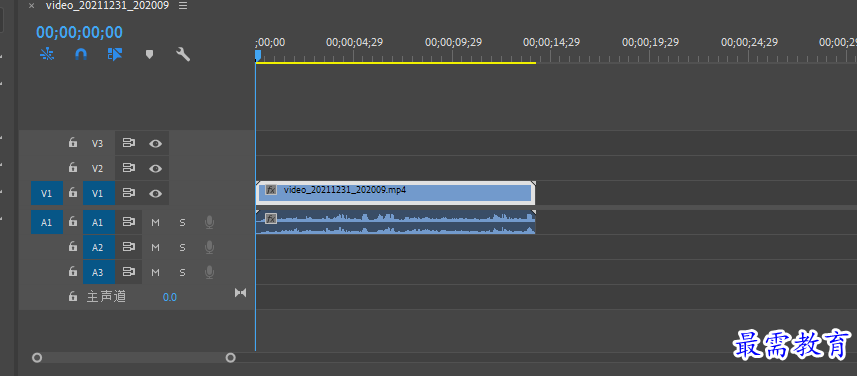
Task: Select the audio clip on A1
Action: (x=395, y=222)
